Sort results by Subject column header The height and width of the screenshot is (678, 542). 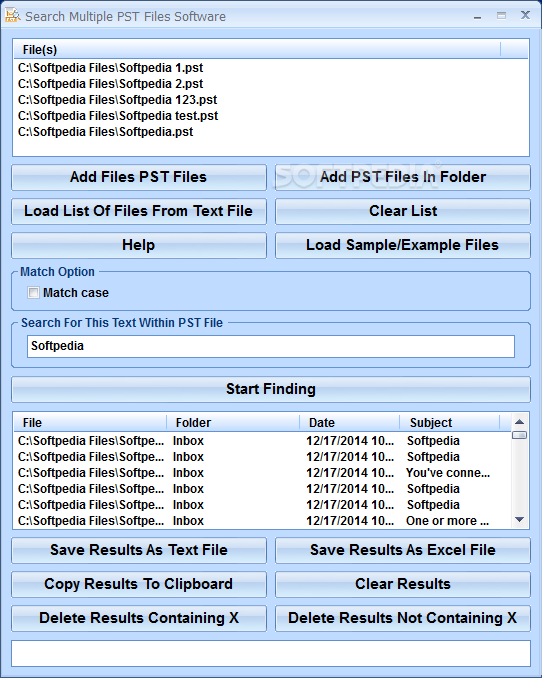[x=449, y=422]
